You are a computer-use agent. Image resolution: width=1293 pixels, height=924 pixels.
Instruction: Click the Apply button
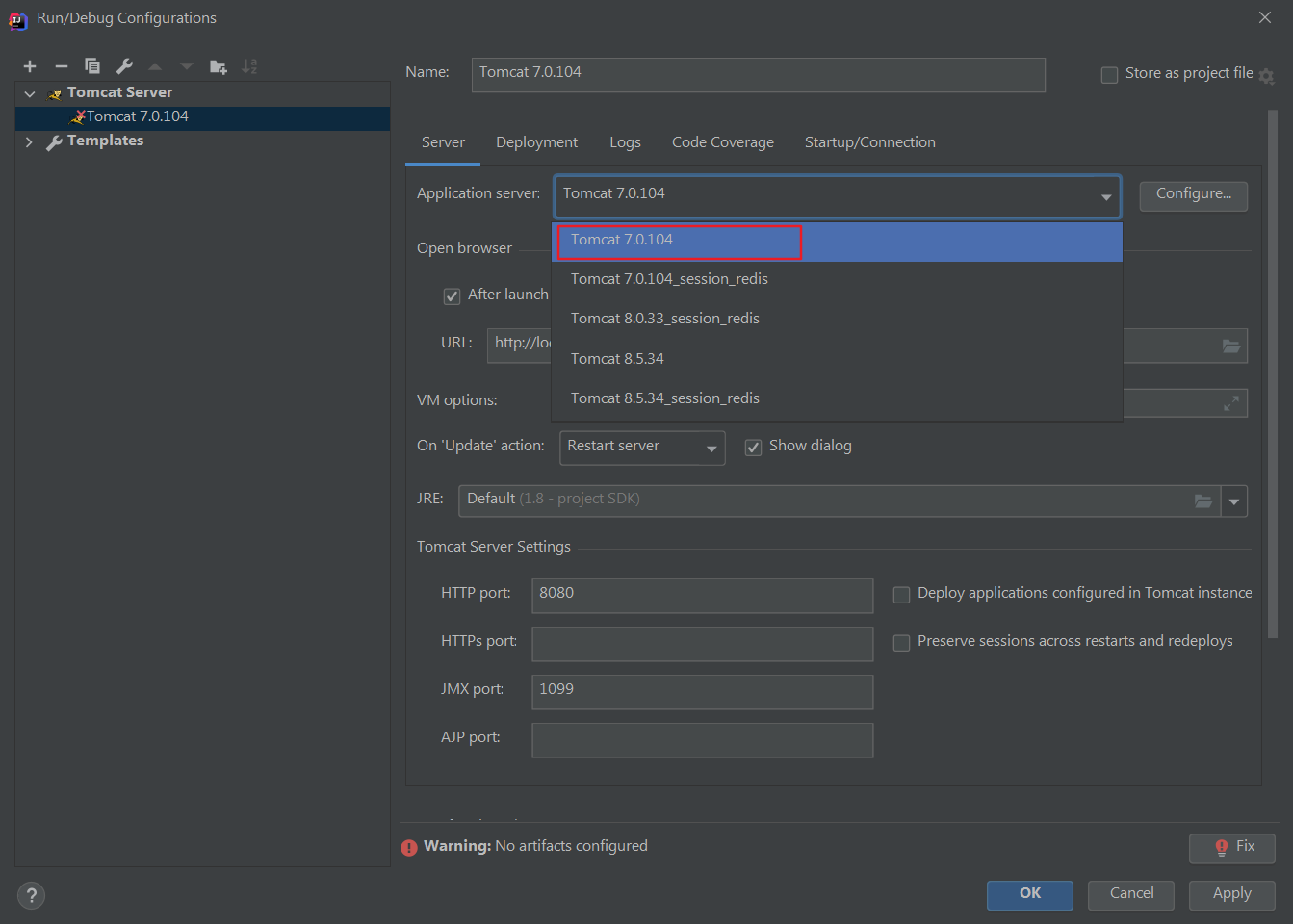click(1232, 895)
